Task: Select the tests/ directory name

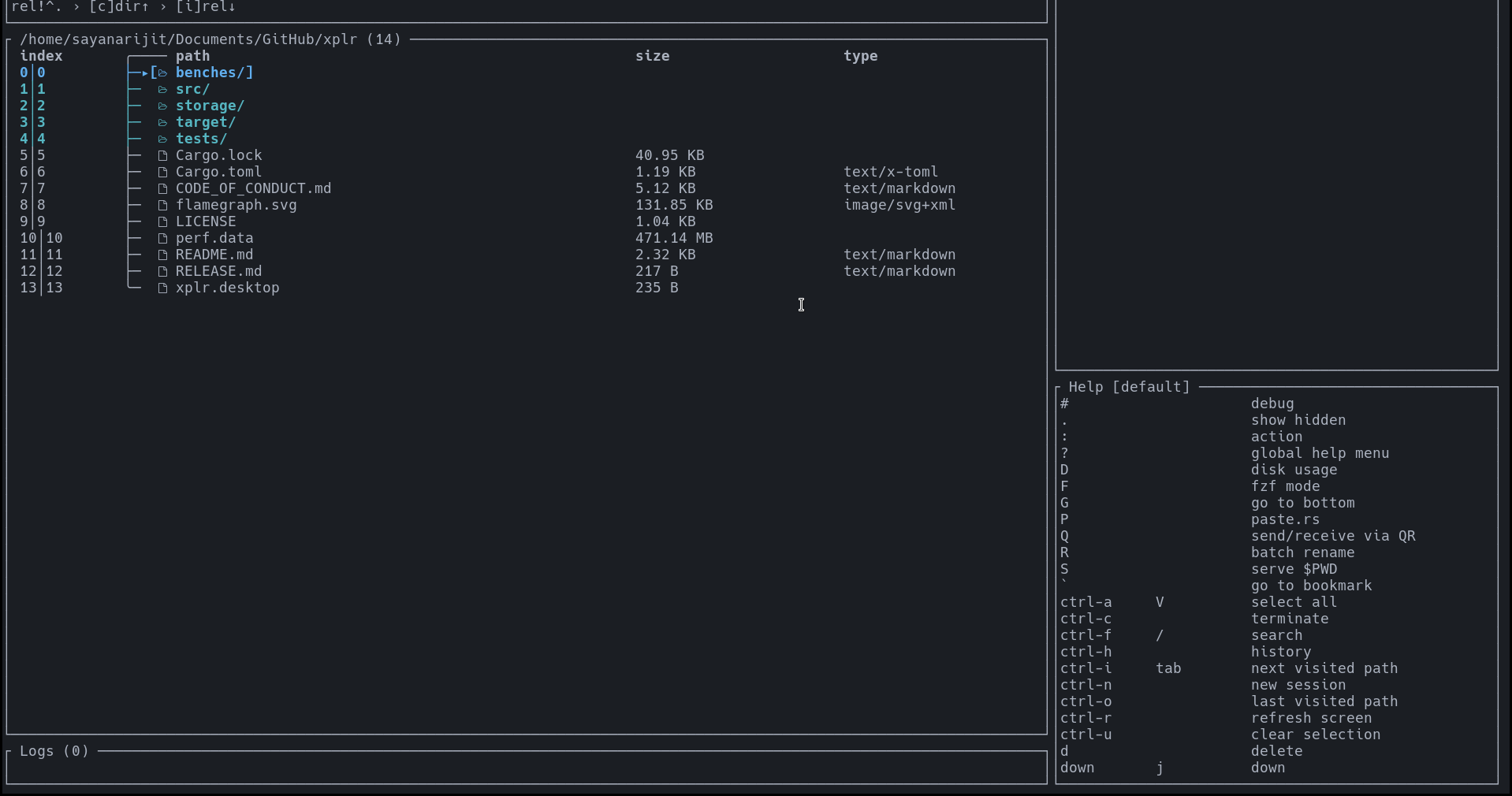Action: pos(202,139)
